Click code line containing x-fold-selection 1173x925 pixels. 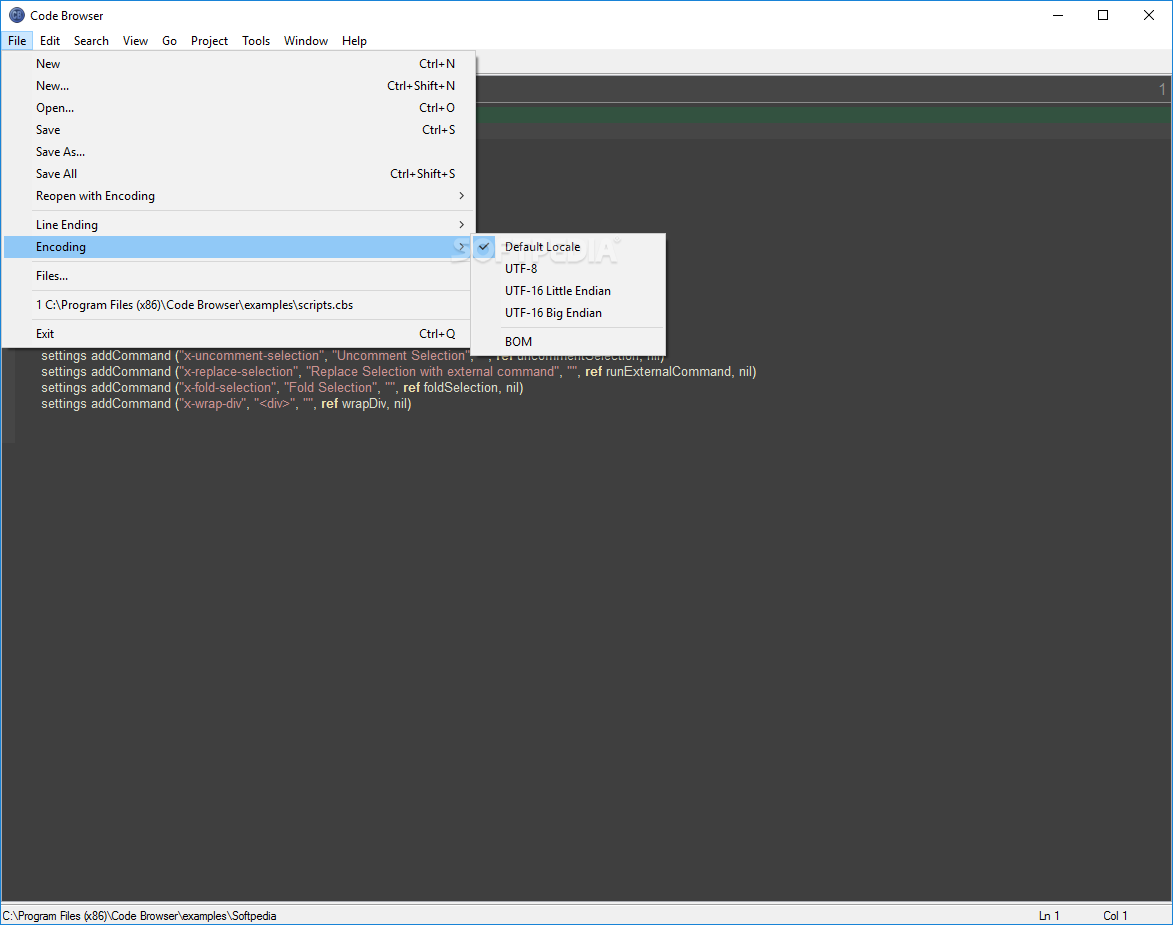pos(282,388)
